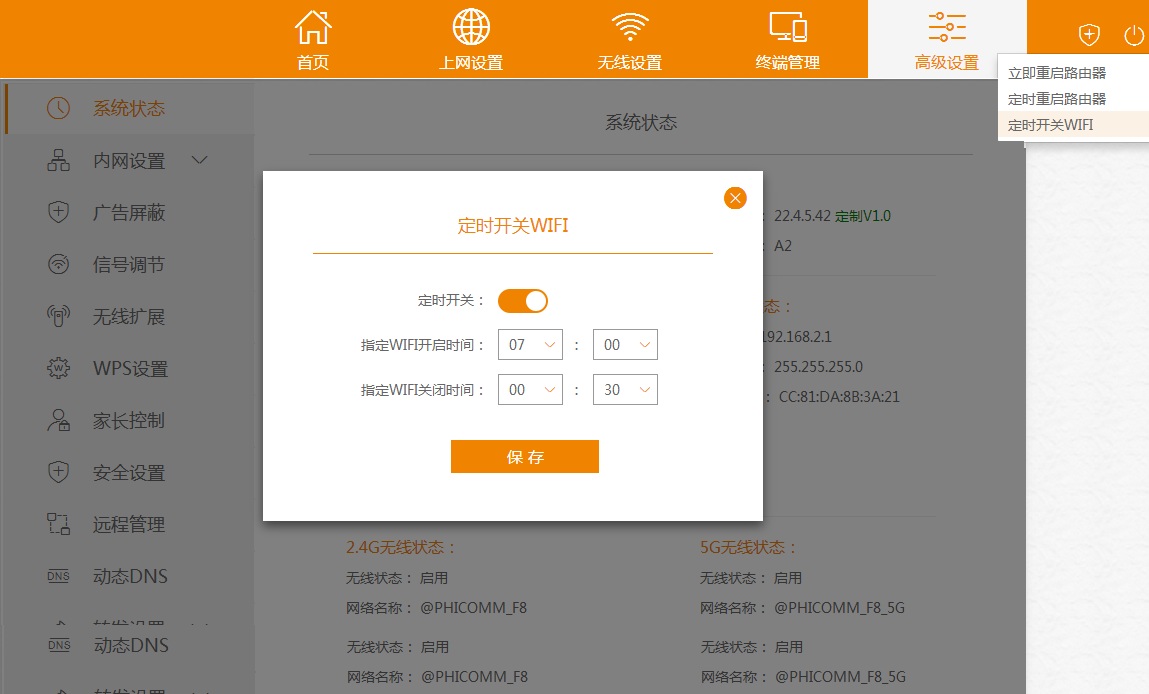Click the MAC address CC:81:DA:8B:3A:21

click(839, 396)
